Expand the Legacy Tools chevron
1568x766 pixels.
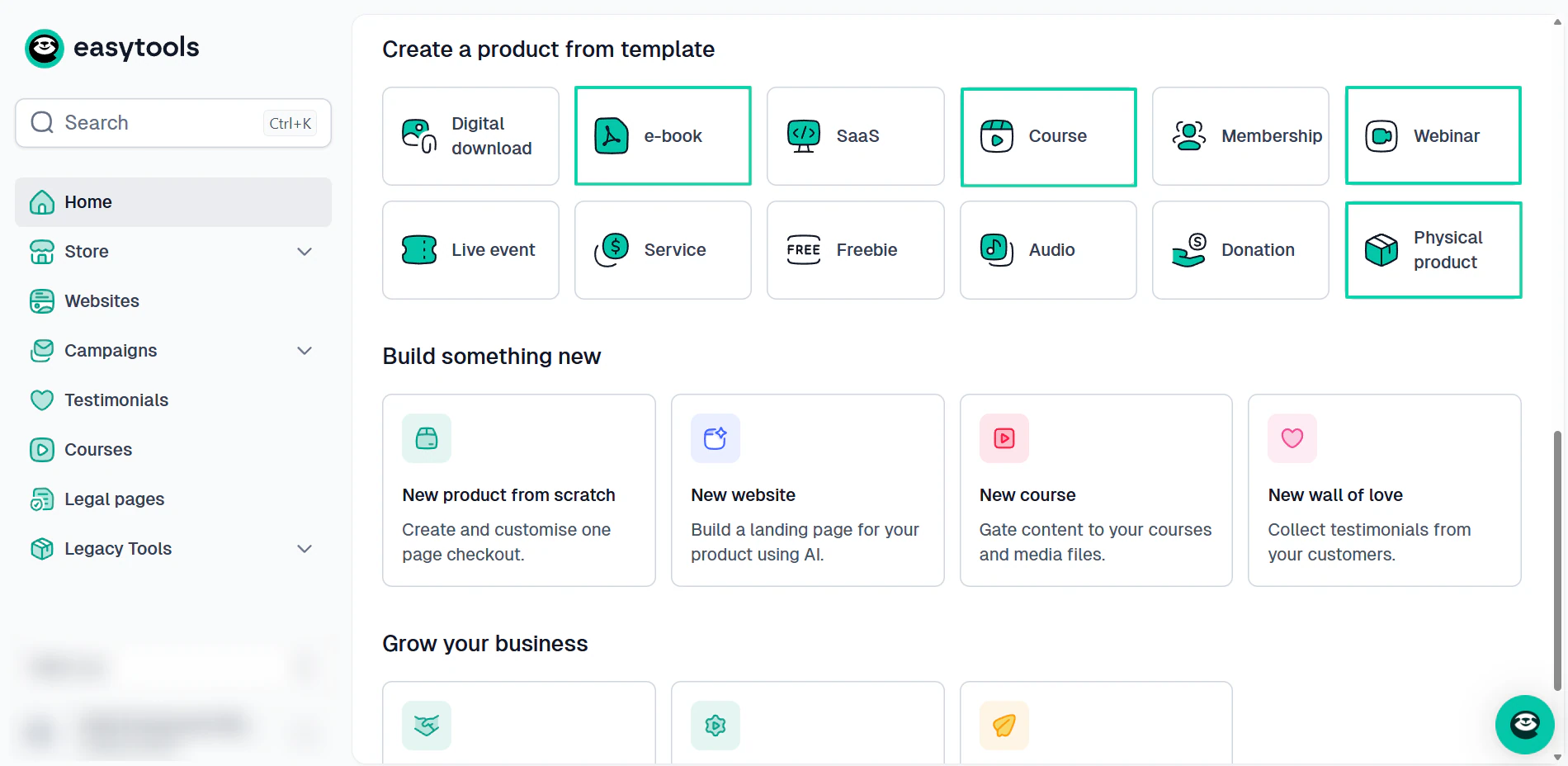coord(305,549)
